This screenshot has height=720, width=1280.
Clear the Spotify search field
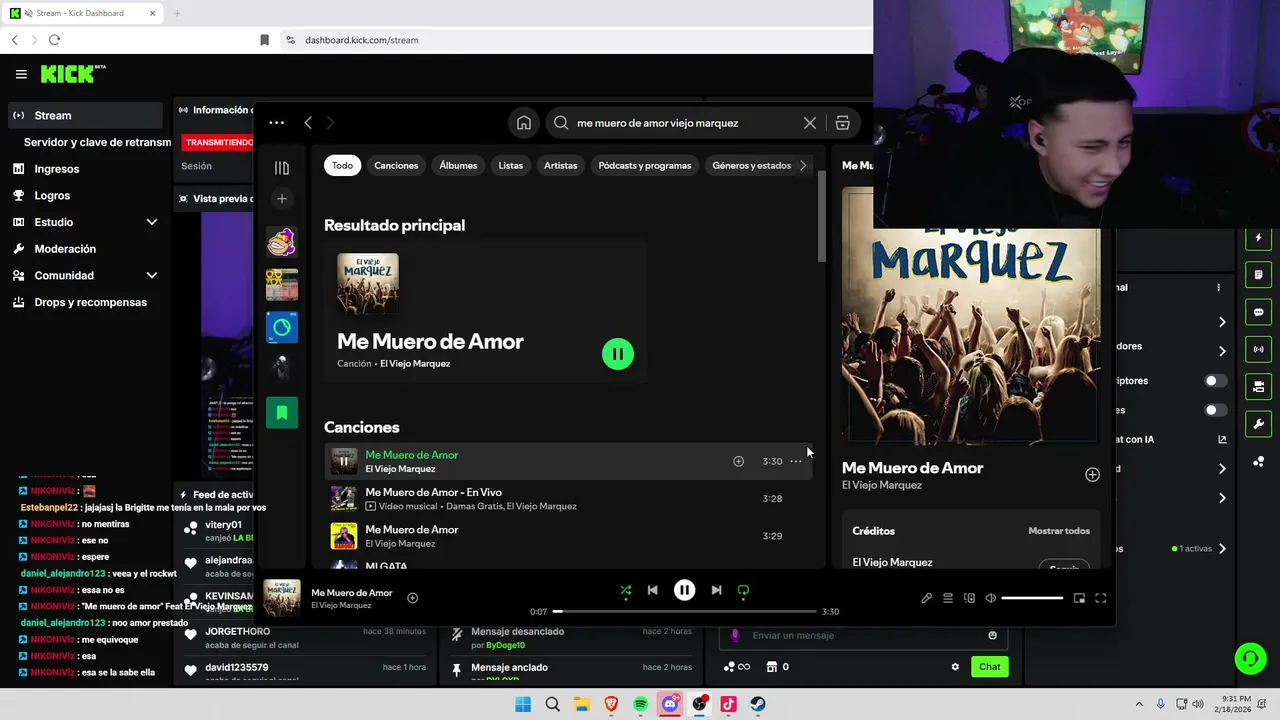(x=810, y=123)
